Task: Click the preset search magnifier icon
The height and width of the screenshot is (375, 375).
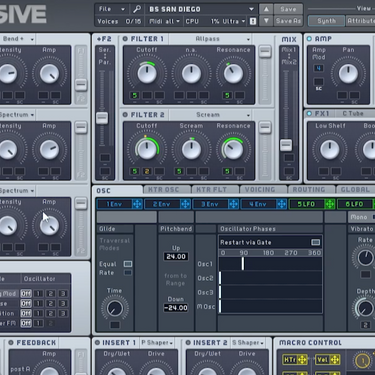Action: point(137,9)
